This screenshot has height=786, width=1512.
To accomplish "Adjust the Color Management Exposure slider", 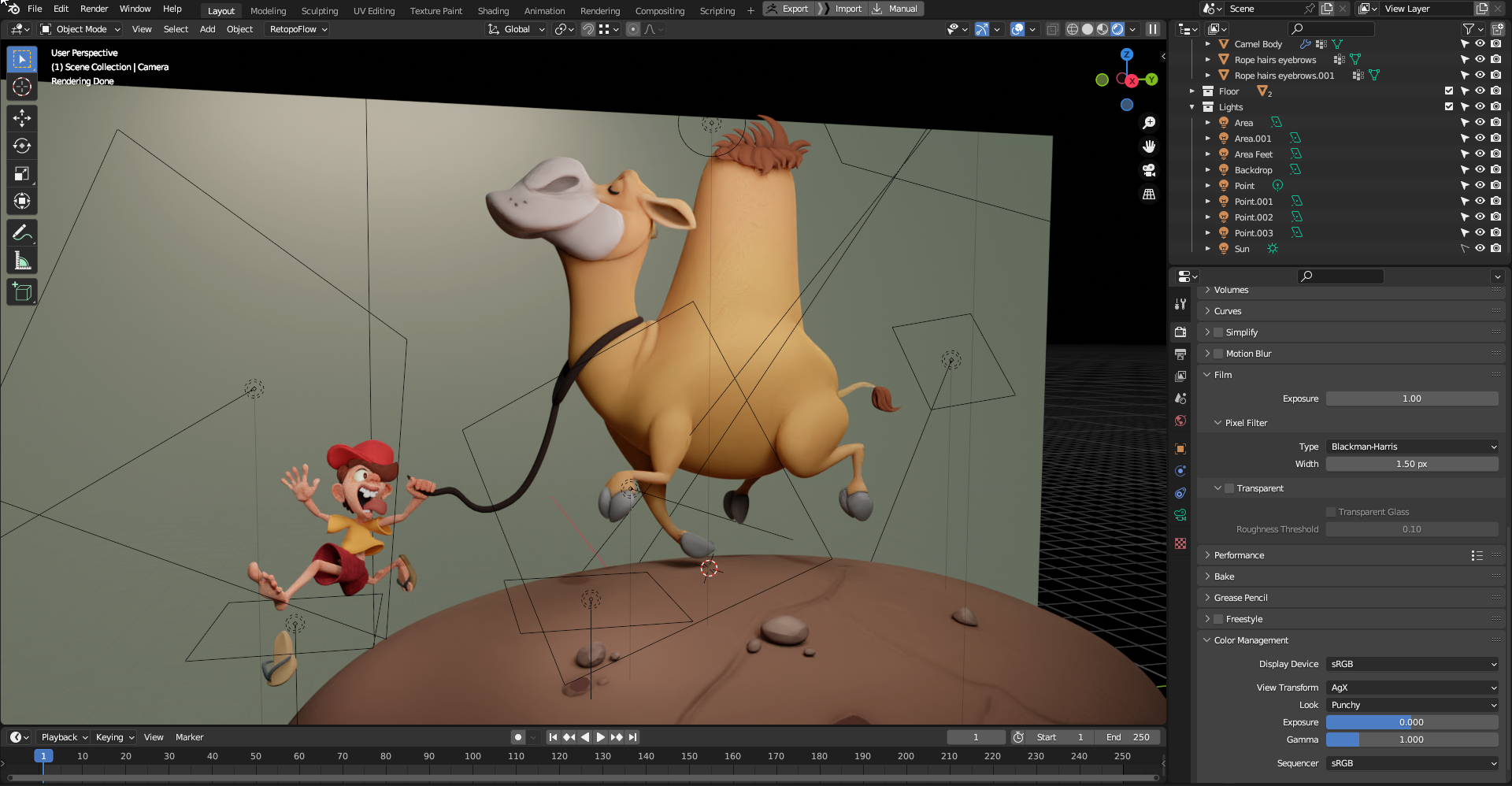I will (x=1412, y=722).
